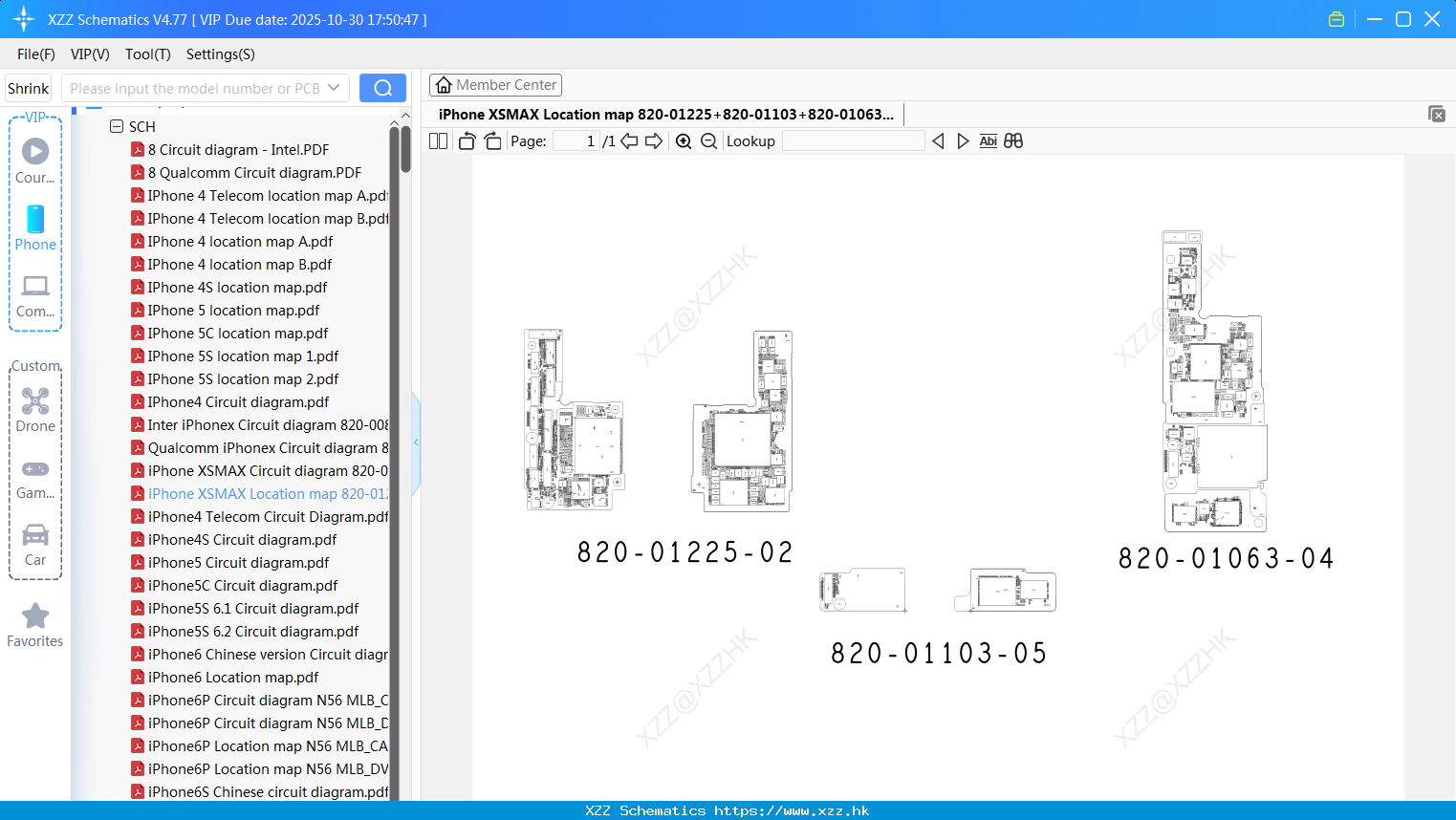Open the Tool(T) menu
The image size is (1456, 820).
148,54
